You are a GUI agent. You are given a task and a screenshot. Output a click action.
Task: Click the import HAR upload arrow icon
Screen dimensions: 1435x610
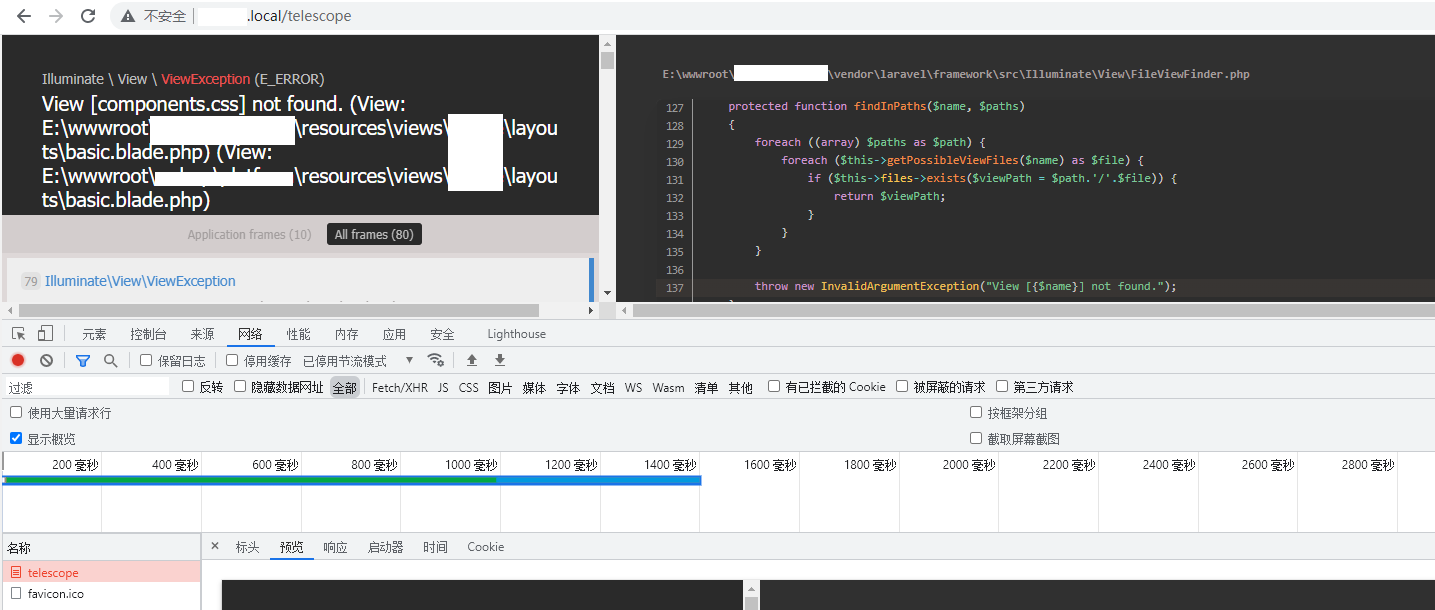[472, 360]
